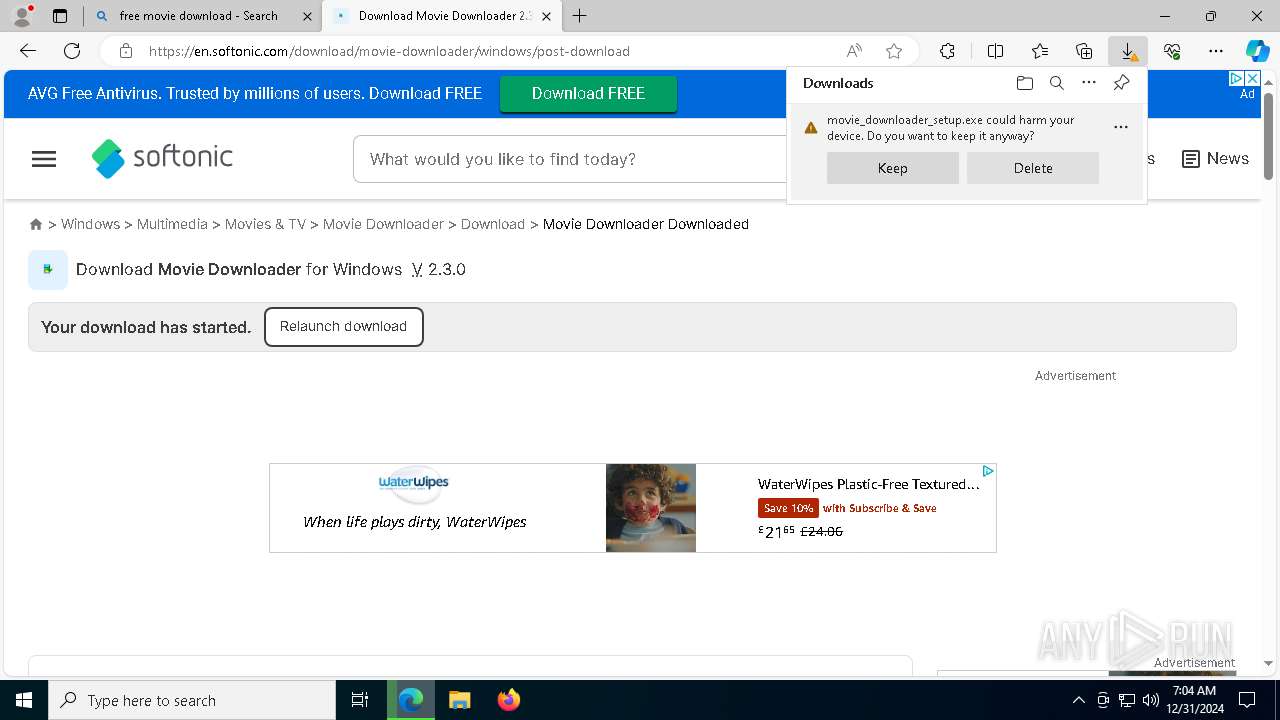Screen dimensions: 1280x720
Task: Keep the movie_downloader_setup.exe file
Action: pos(893,168)
